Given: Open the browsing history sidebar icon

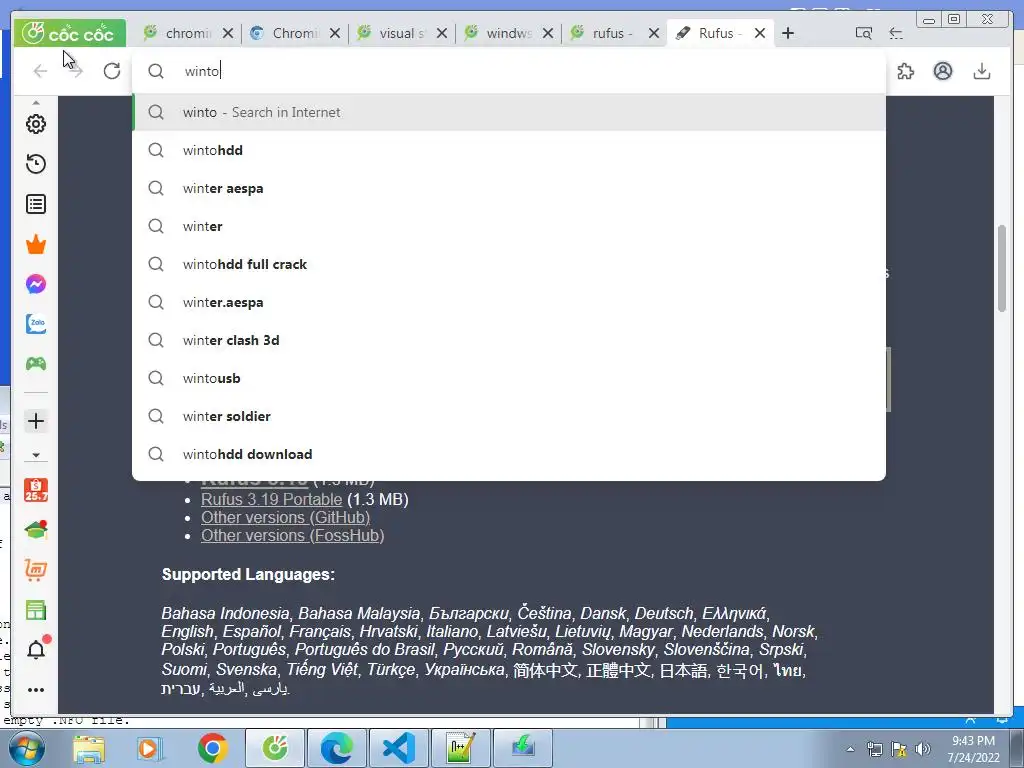Looking at the screenshot, I should click(x=36, y=164).
